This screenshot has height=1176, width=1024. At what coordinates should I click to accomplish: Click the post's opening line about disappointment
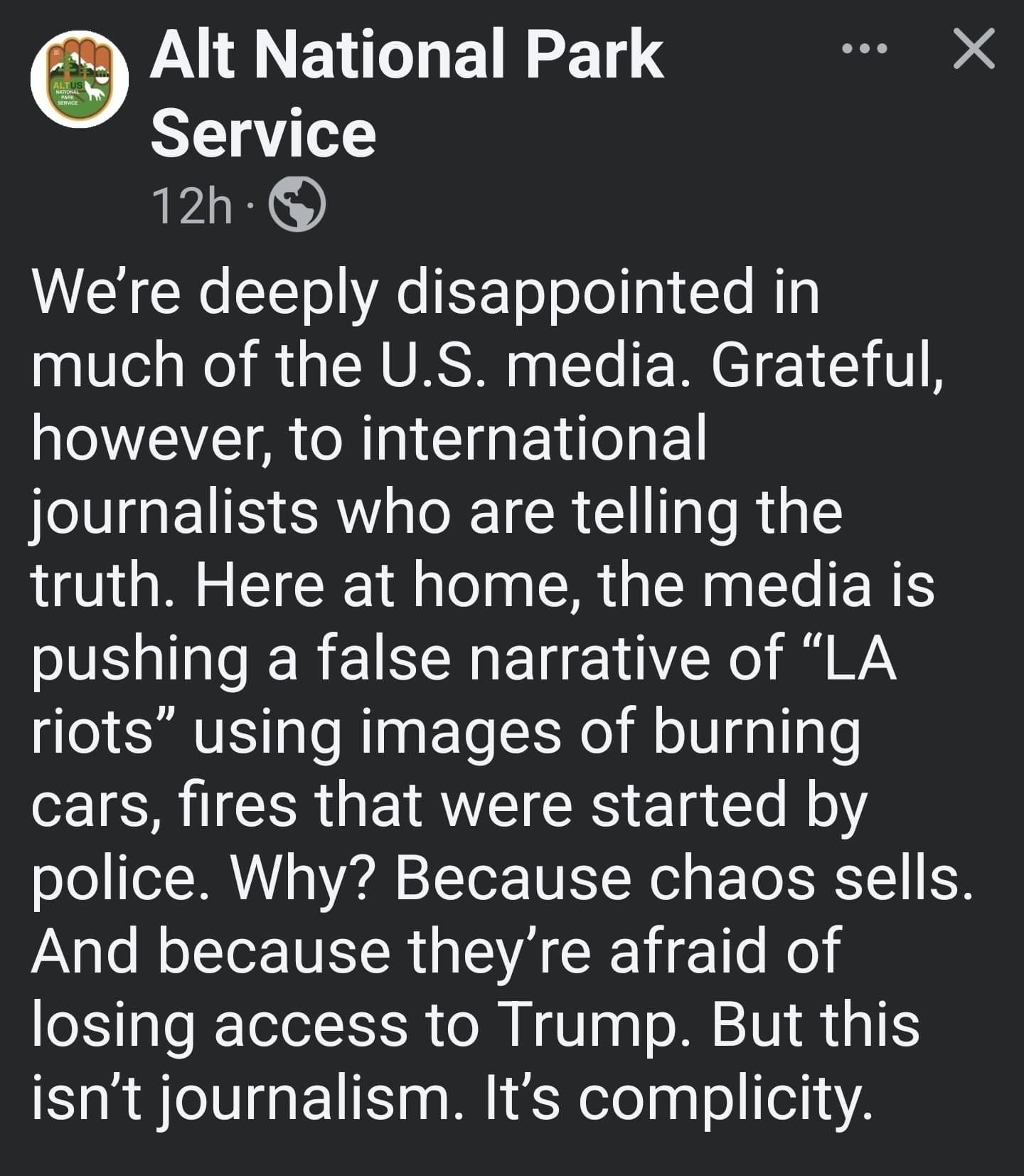pyautogui.click(x=425, y=292)
